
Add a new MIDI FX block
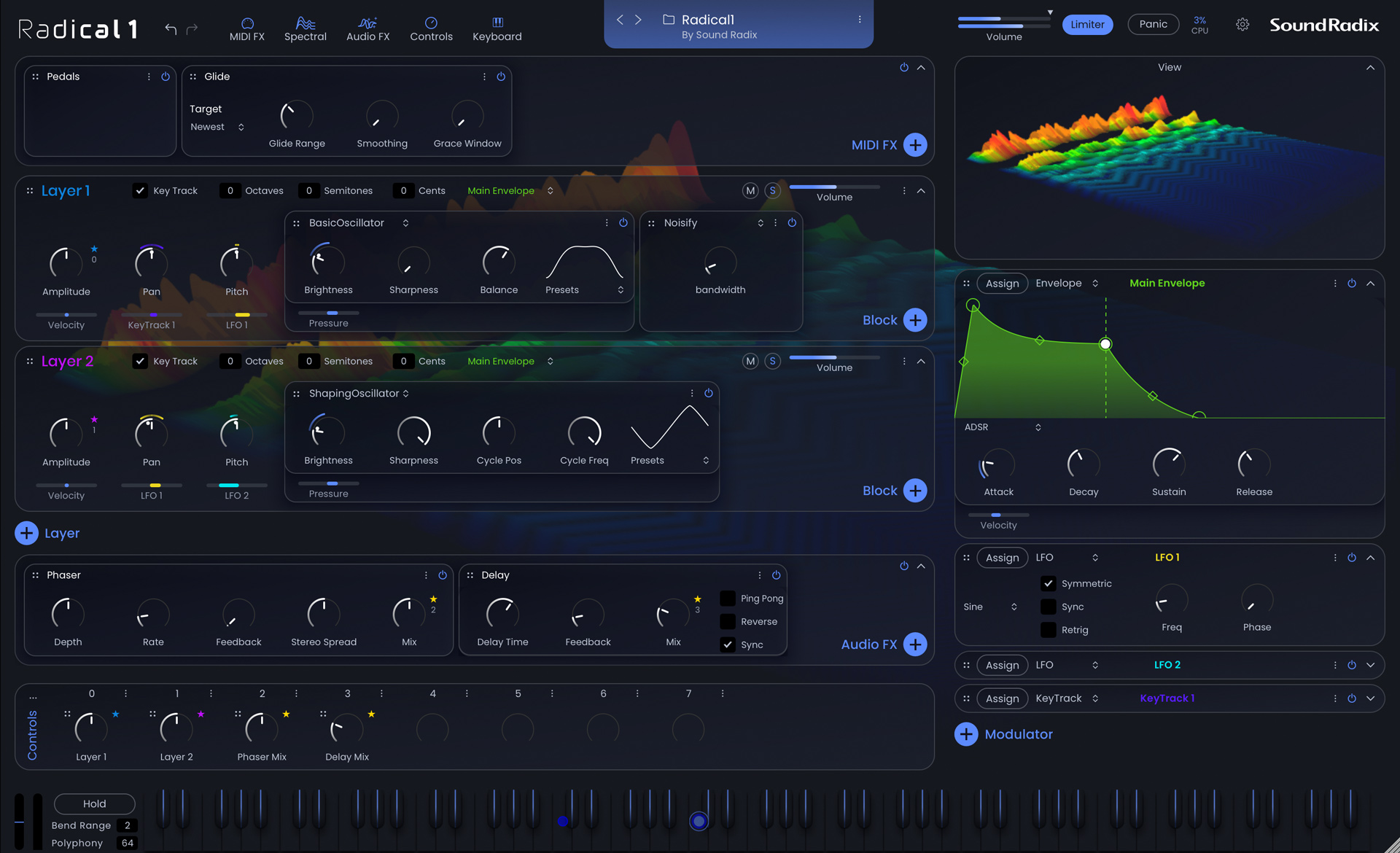pos(915,144)
